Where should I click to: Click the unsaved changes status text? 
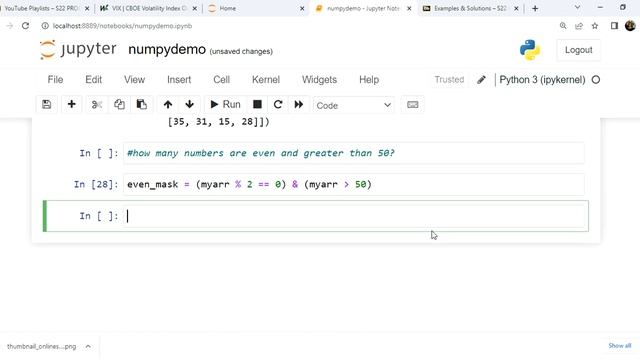[241, 51]
